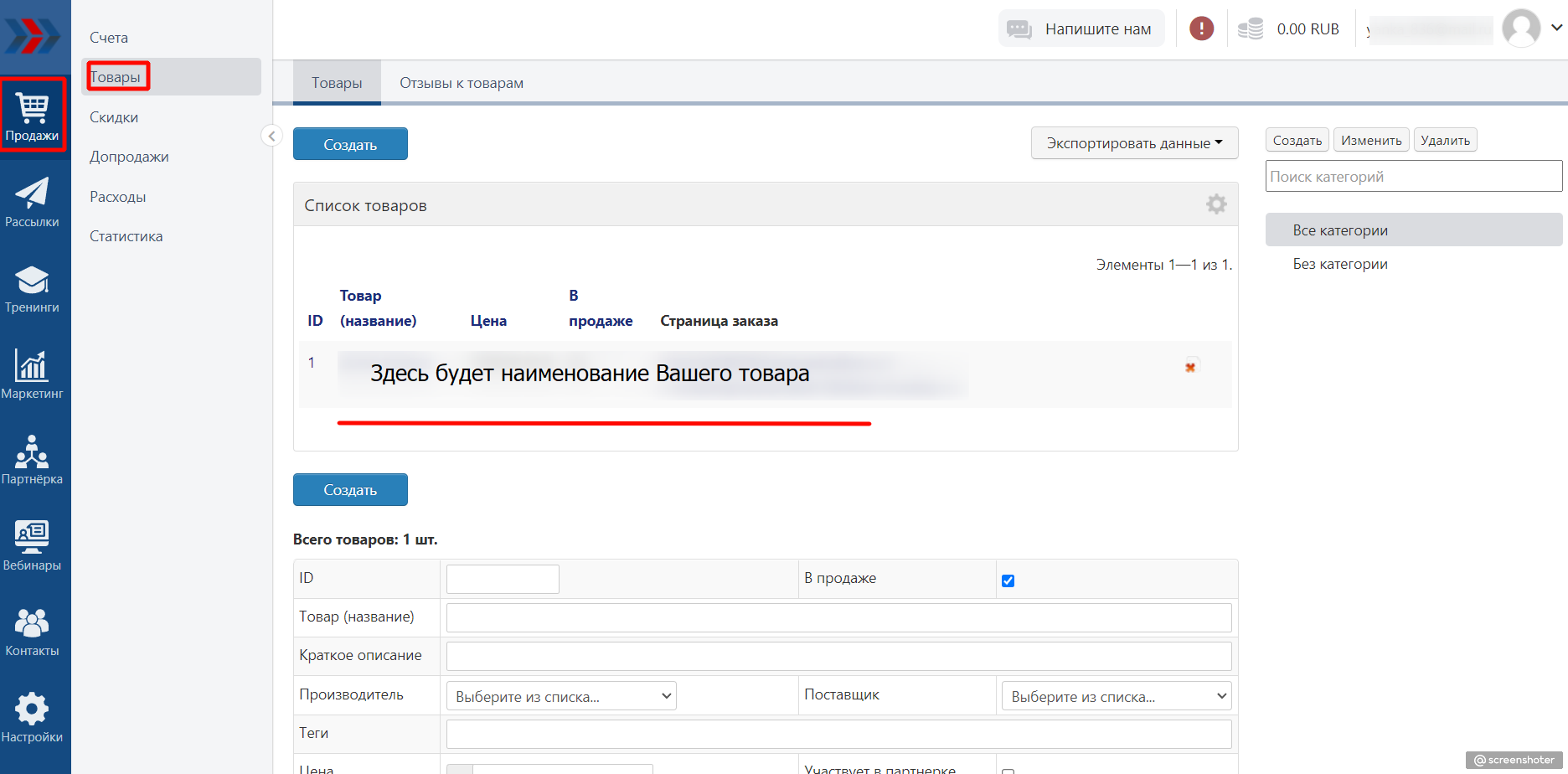Delete product row with red cross icon

pyautogui.click(x=1190, y=367)
